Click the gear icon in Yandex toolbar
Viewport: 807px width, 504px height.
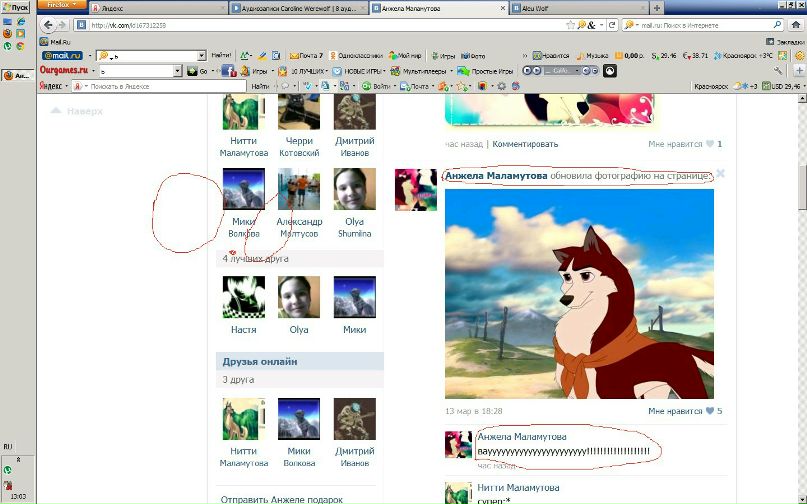coord(501,86)
